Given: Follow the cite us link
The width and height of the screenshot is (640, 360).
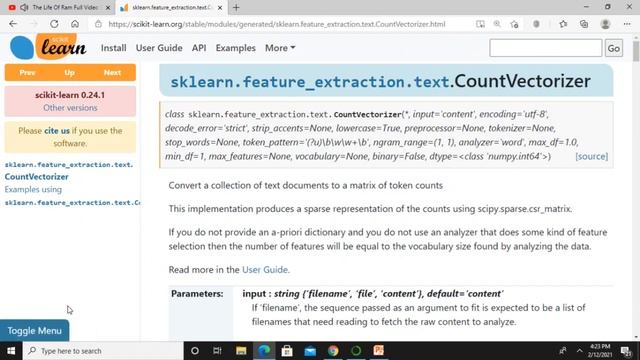Looking at the screenshot, I should (x=57, y=131).
